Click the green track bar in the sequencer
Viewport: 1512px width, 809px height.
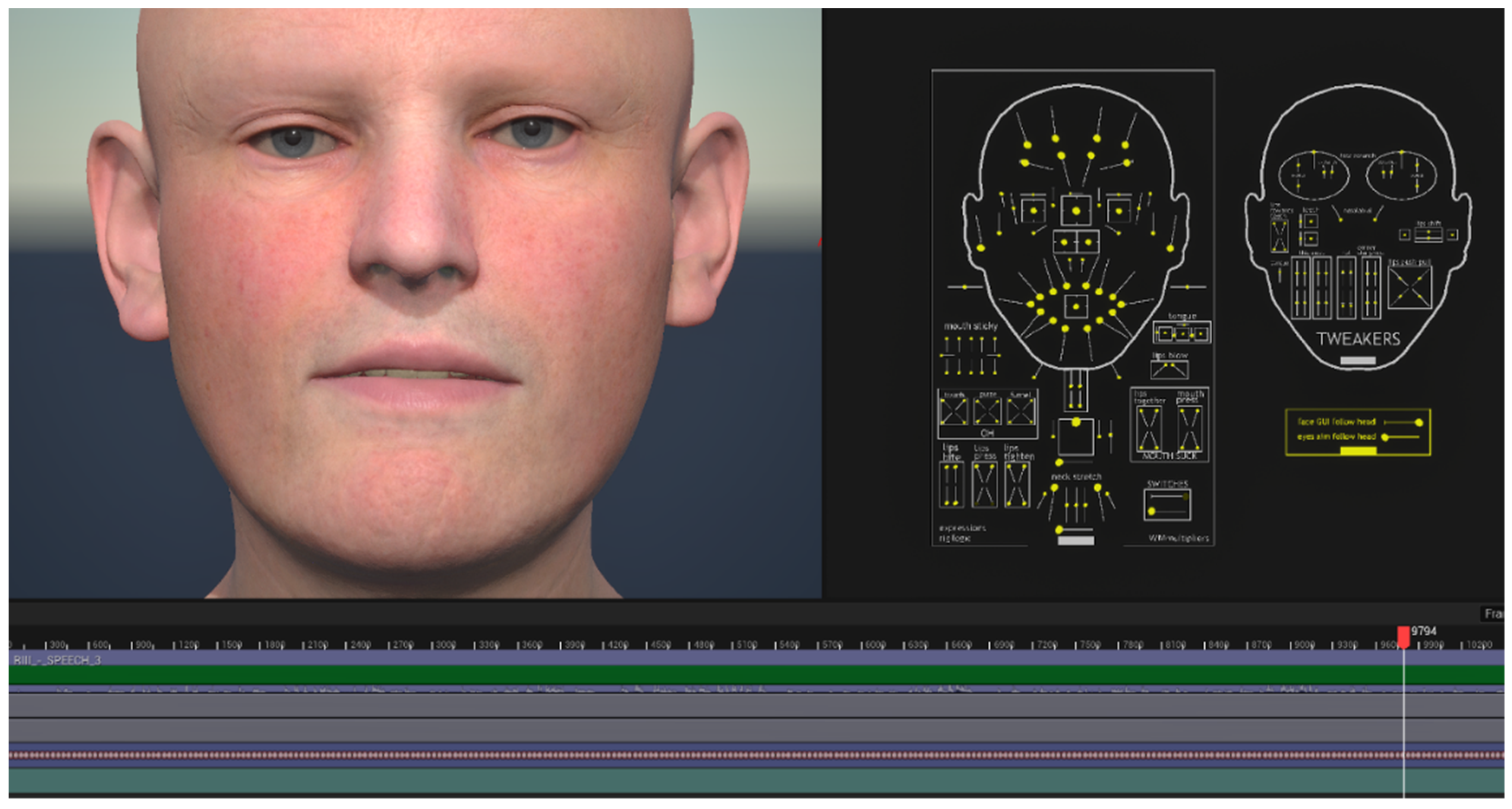point(704,675)
